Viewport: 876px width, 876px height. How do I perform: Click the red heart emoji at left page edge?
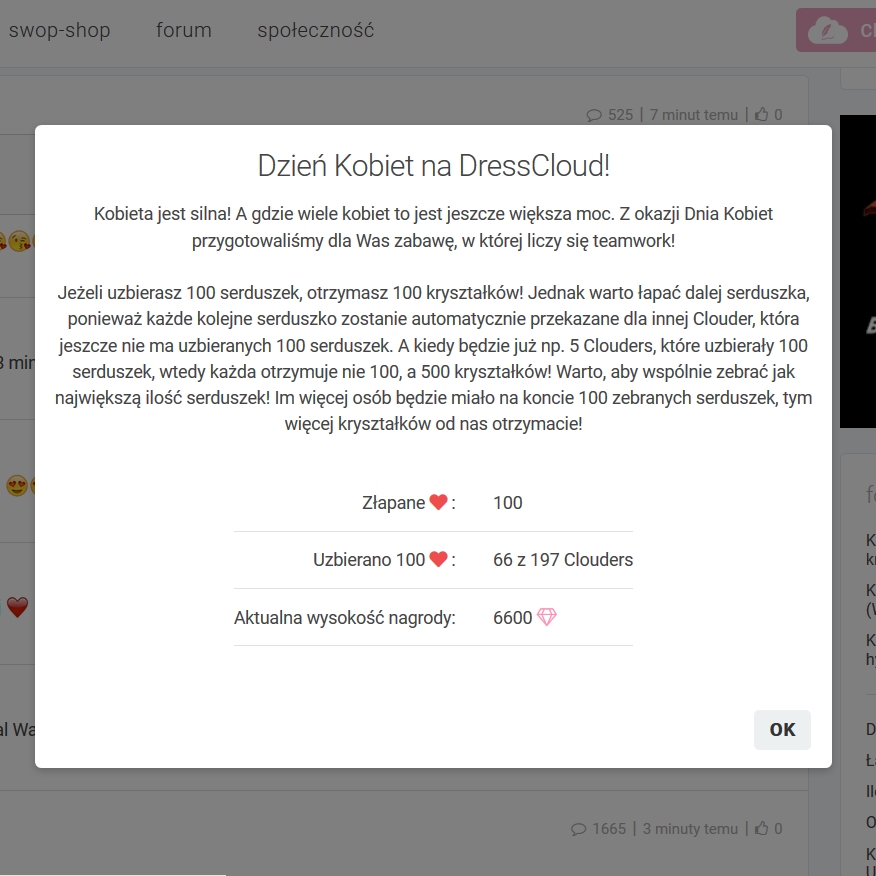(17, 607)
